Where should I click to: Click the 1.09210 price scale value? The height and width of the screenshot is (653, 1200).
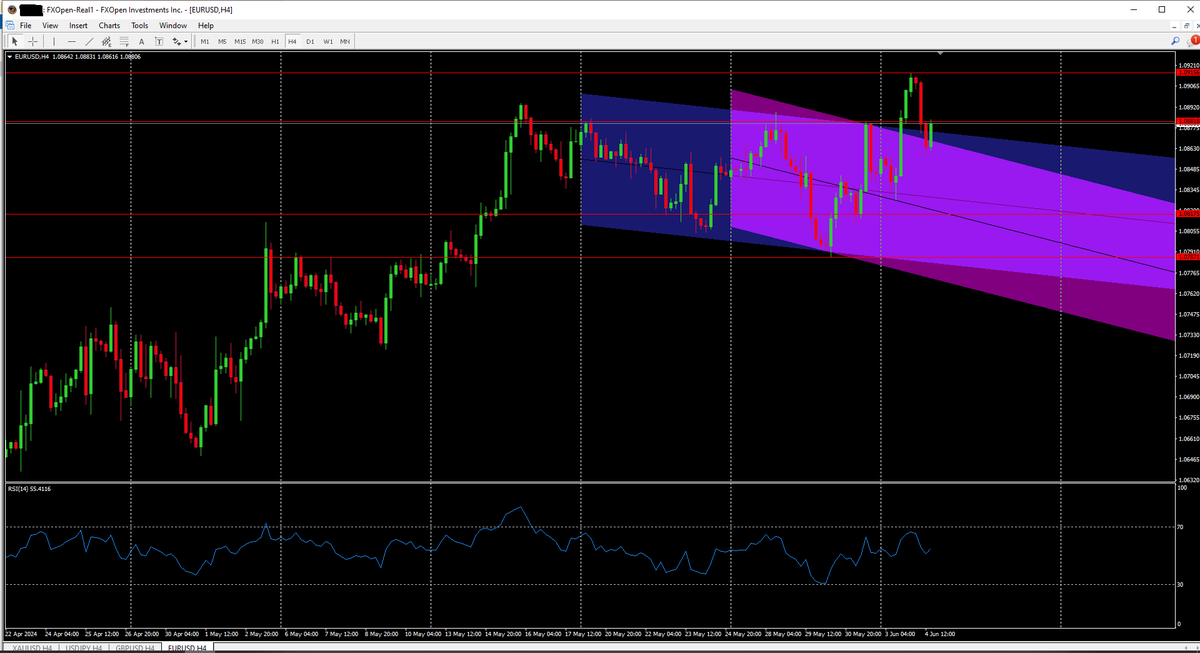1188,65
